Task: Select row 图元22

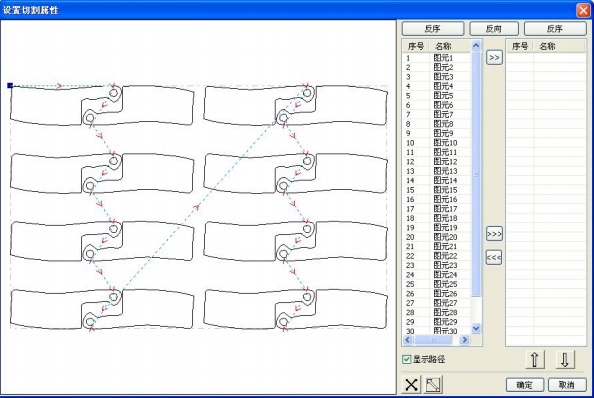Action: point(437,256)
